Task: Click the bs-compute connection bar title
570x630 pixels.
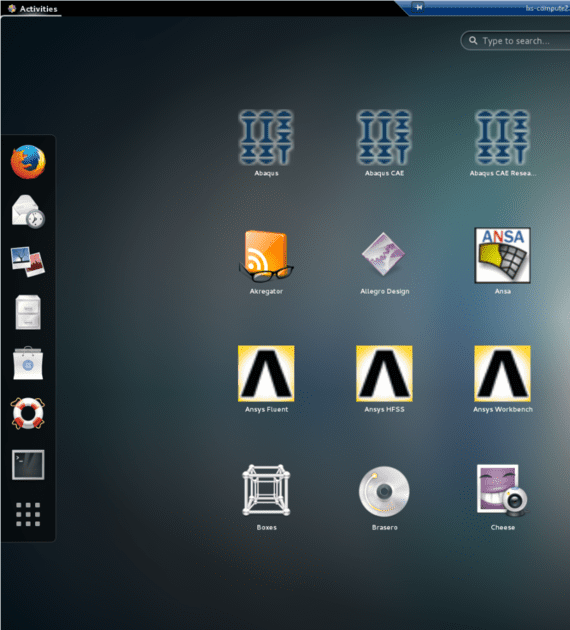Action: (x=548, y=8)
